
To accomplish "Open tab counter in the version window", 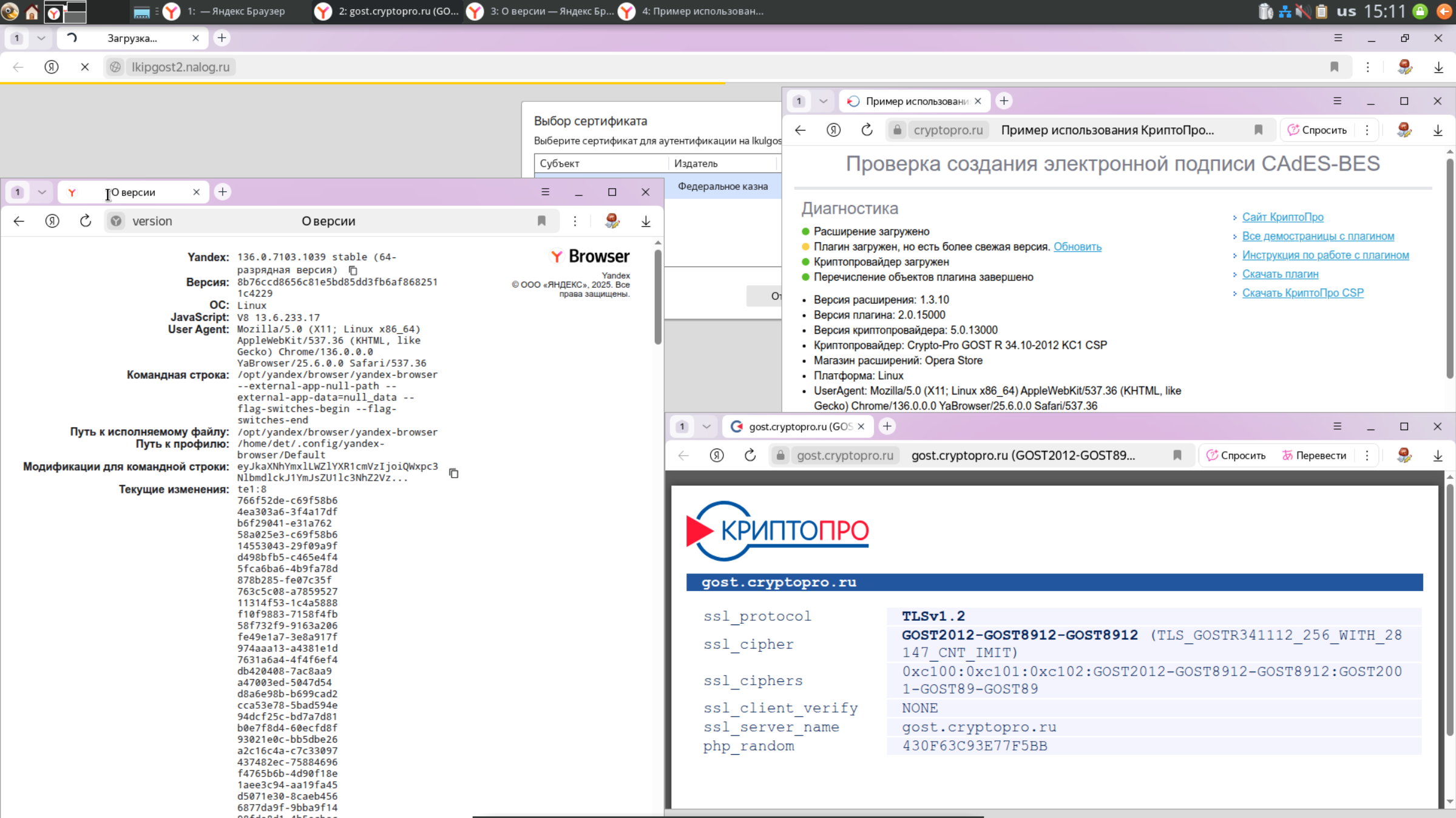I will point(18,192).
